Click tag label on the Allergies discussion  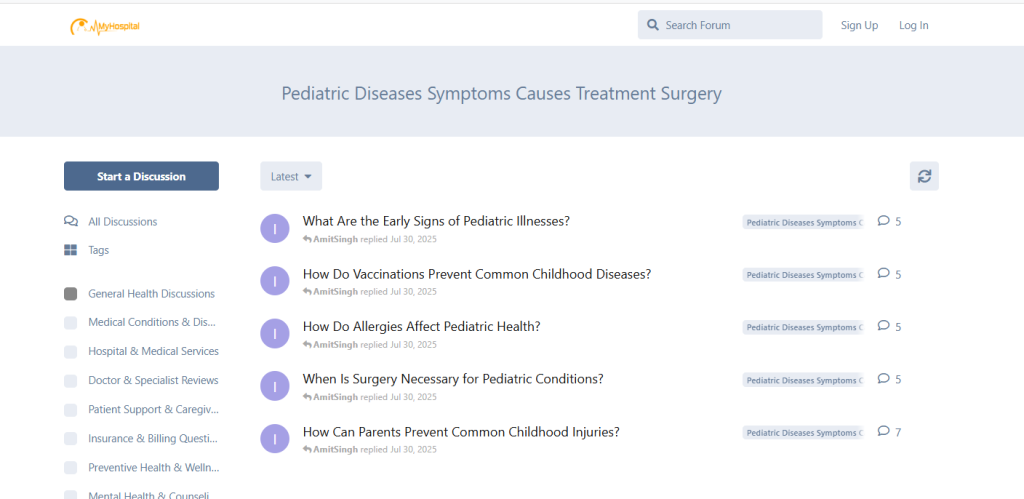coord(802,328)
